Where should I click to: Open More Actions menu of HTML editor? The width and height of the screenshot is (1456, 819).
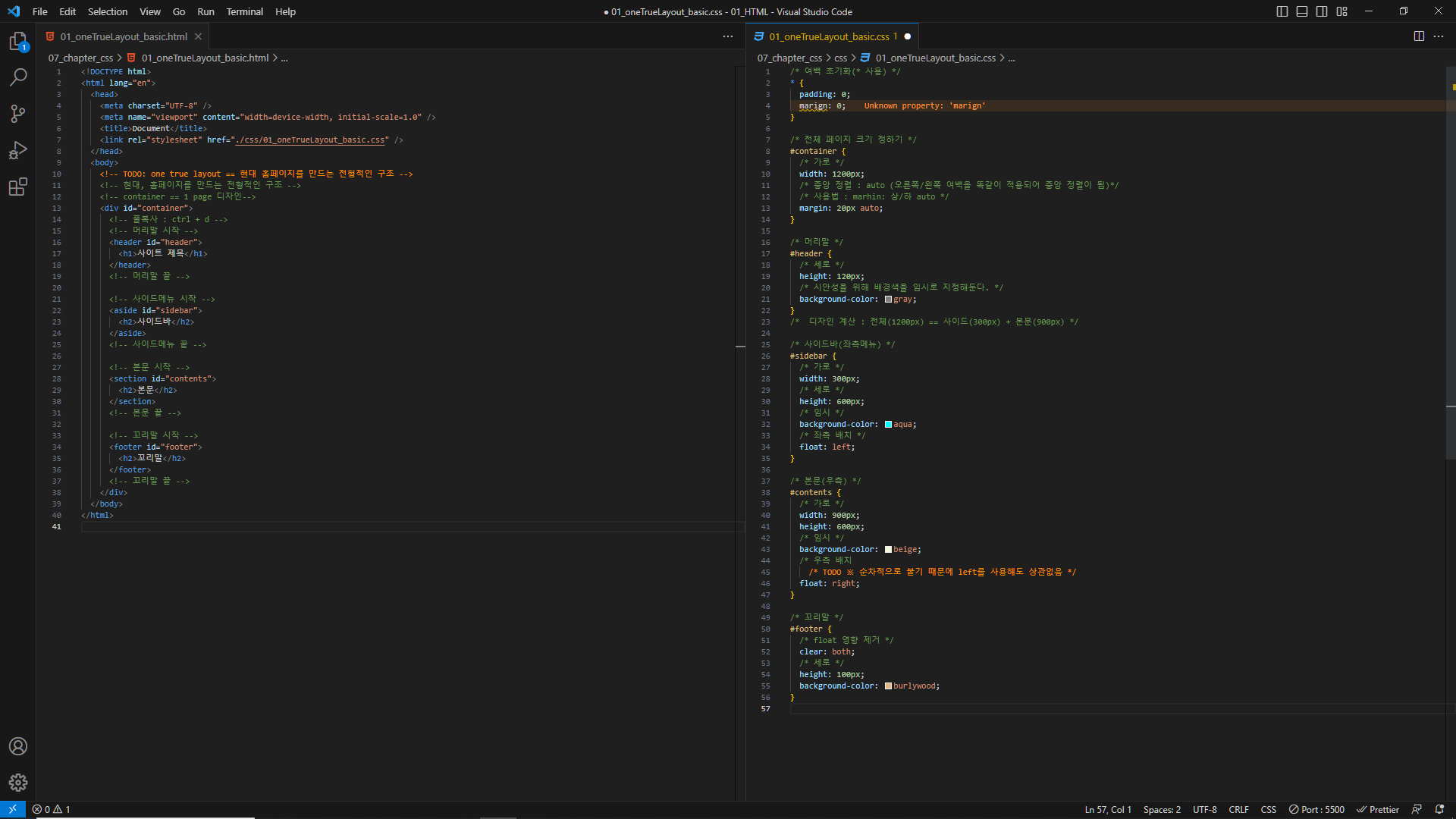click(x=728, y=36)
